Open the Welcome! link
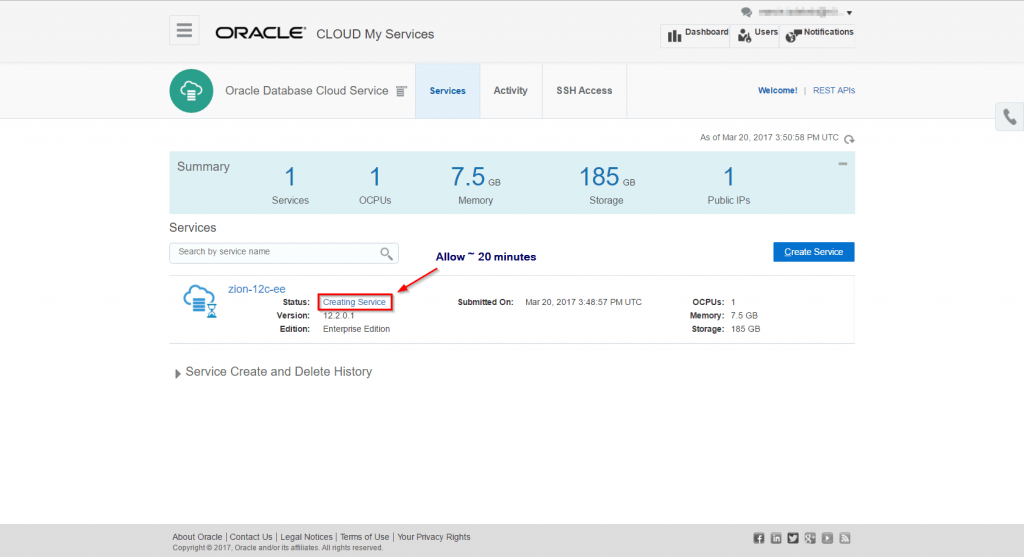Image resolution: width=1024 pixels, height=560 pixels. [x=777, y=91]
